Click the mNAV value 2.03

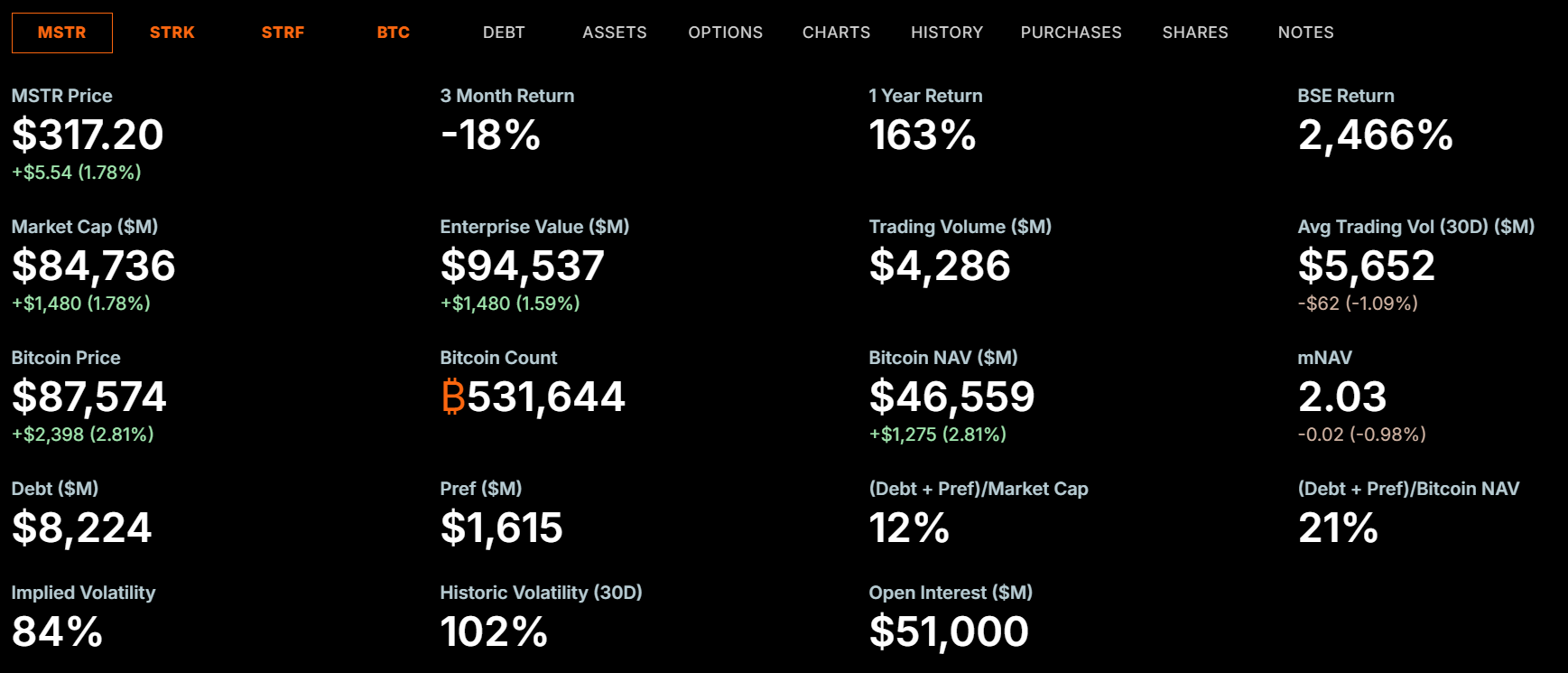pos(1342,397)
